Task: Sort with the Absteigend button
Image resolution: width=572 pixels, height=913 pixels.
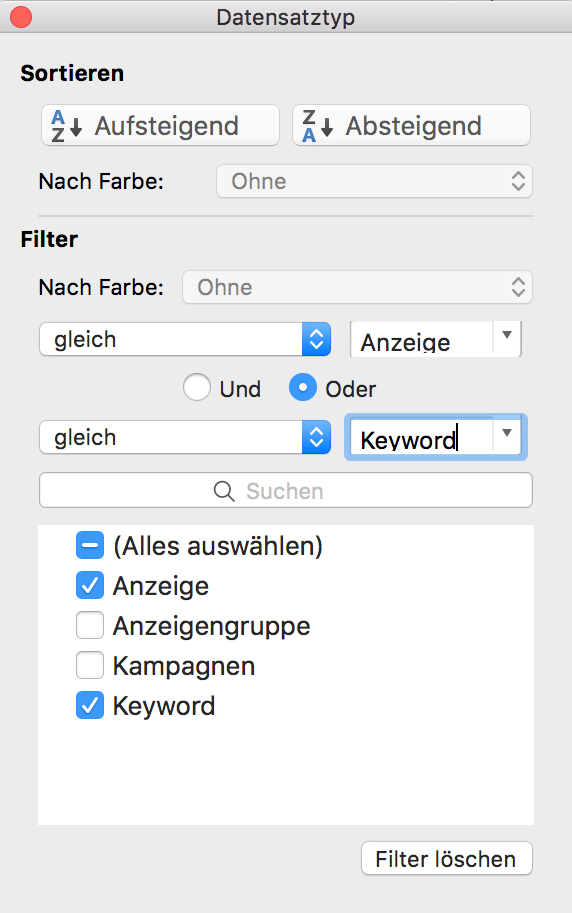Action: tap(411, 125)
